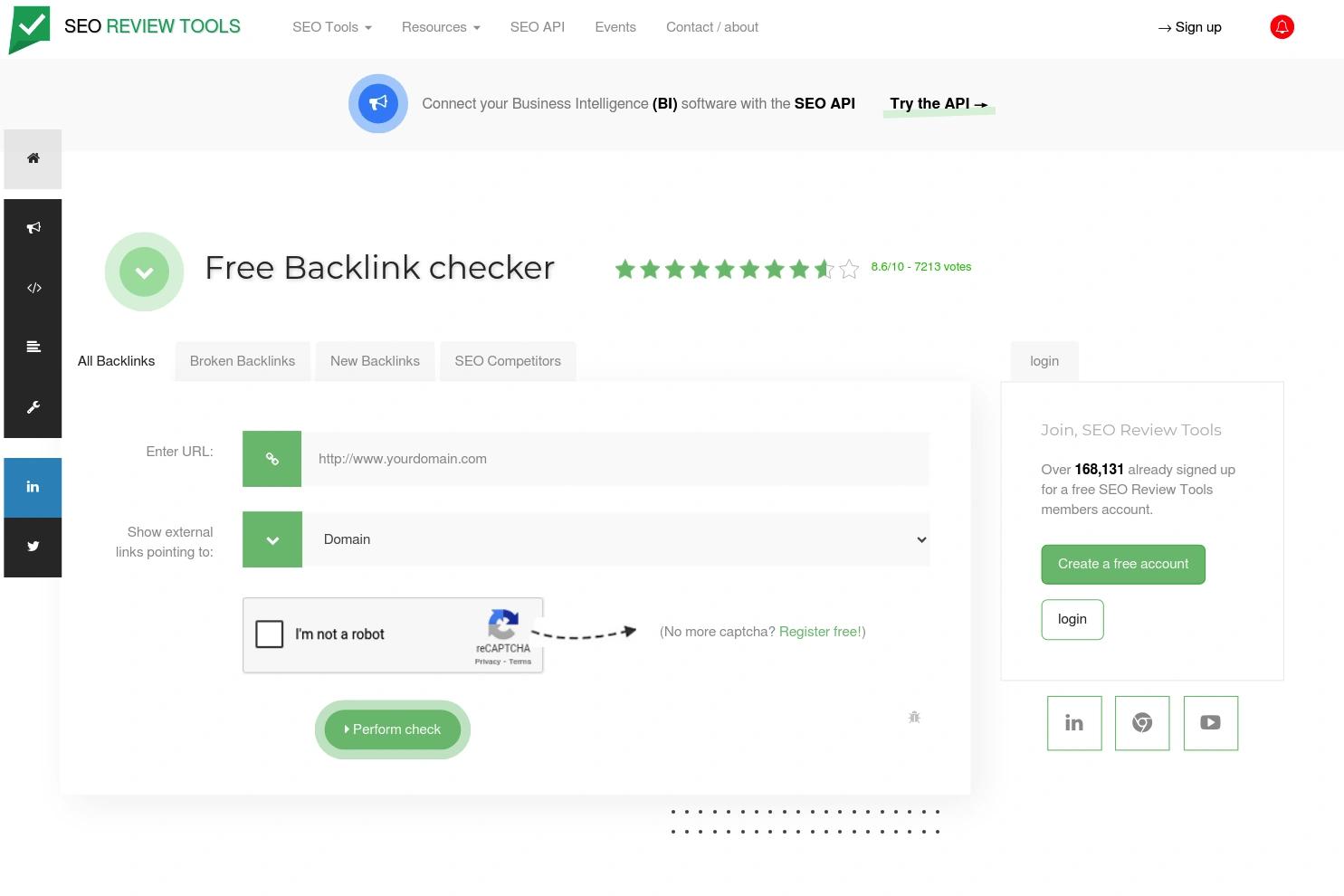Click the notification bell icon top right
Viewport: 1344px width, 896px height.
[x=1282, y=27]
